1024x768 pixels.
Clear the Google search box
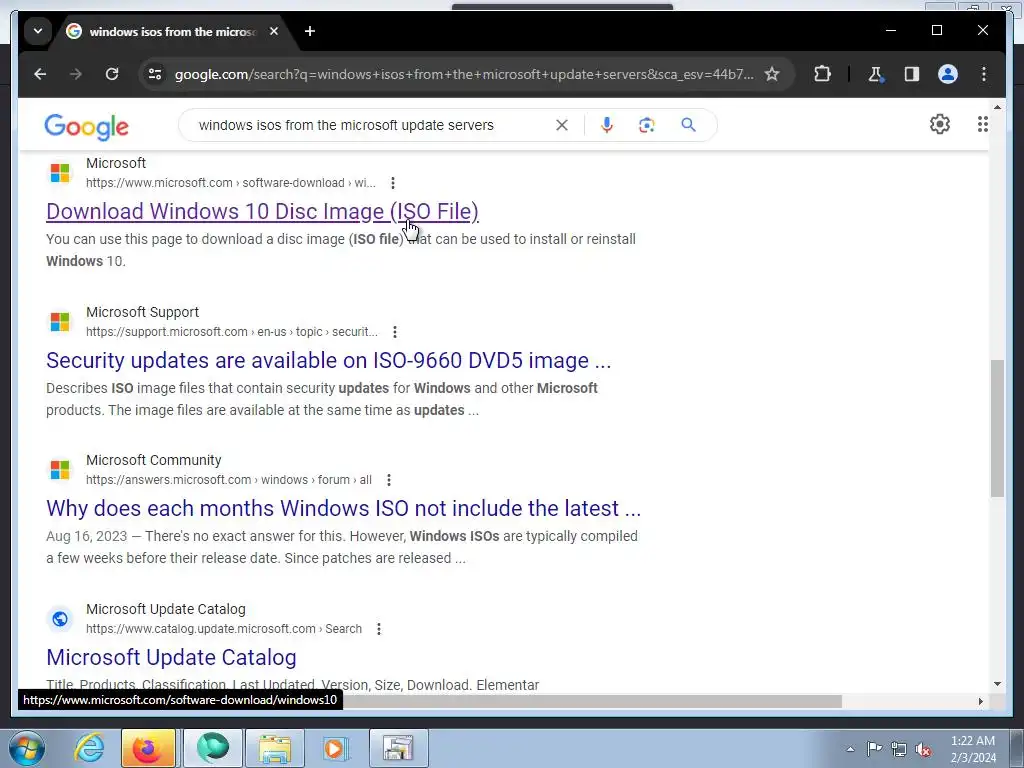[562, 125]
